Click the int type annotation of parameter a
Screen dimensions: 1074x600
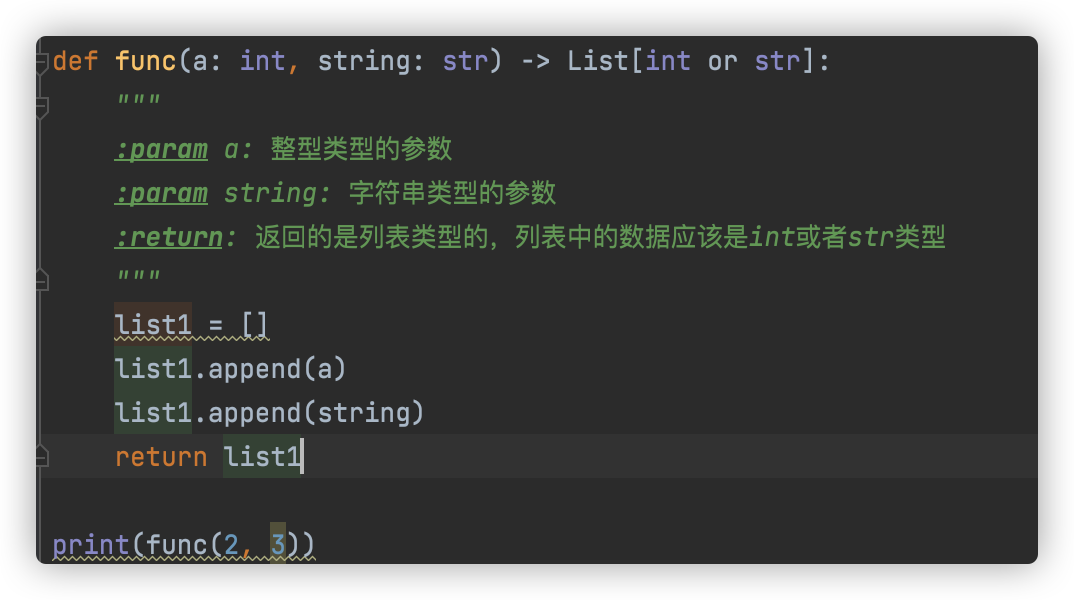[262, 61]
